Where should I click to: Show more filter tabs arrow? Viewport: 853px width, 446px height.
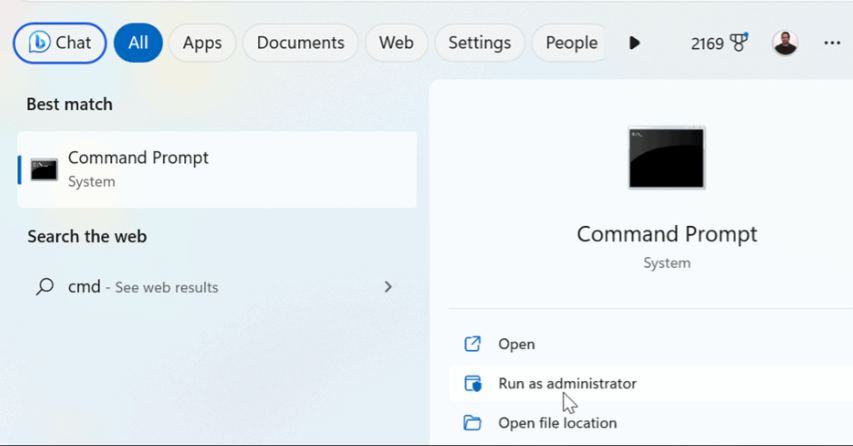coord(634,43)
